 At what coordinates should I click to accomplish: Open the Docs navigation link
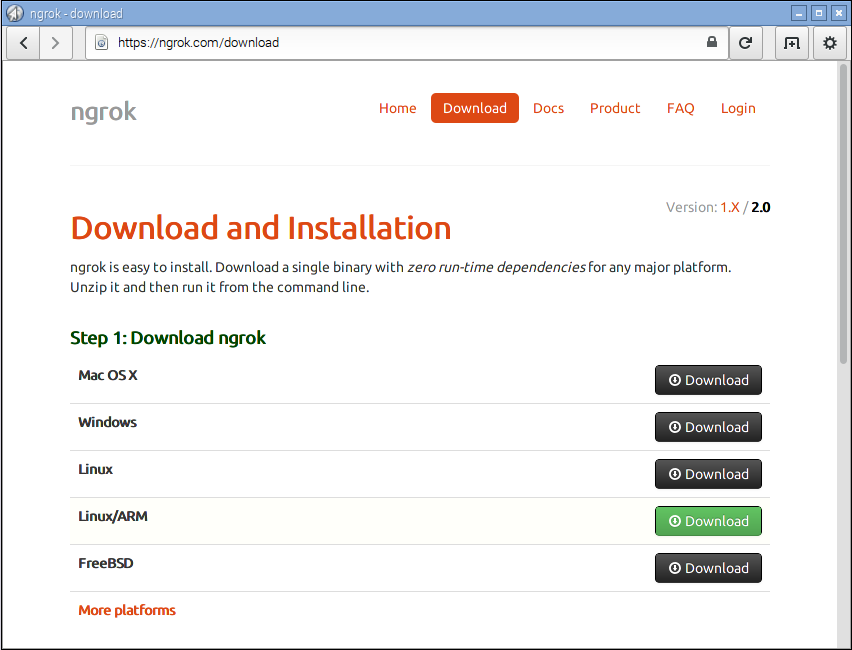(x=548, y=108)
